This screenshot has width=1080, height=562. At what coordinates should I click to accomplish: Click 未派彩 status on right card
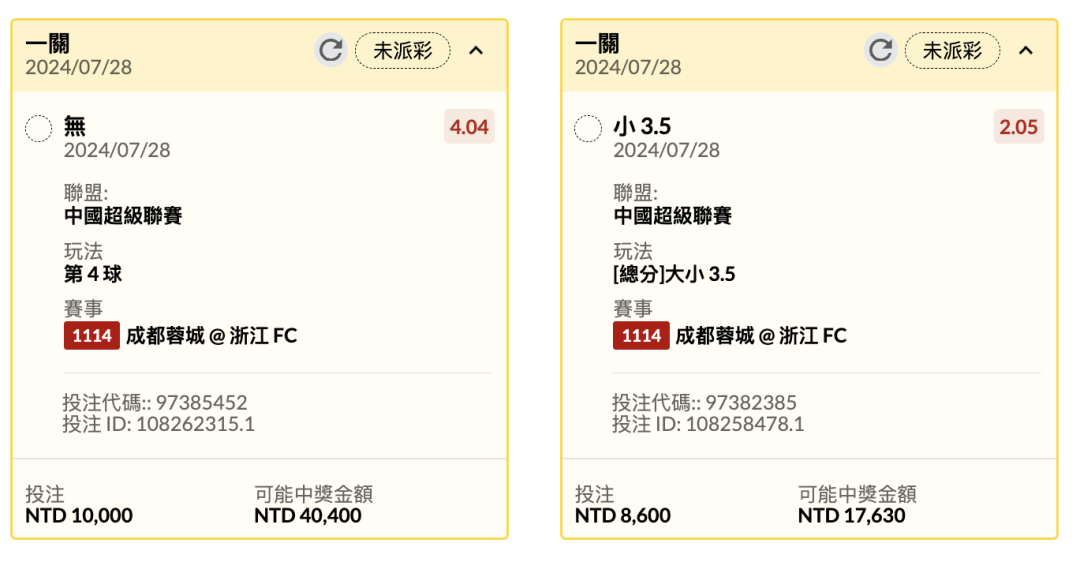coord(952,51)
